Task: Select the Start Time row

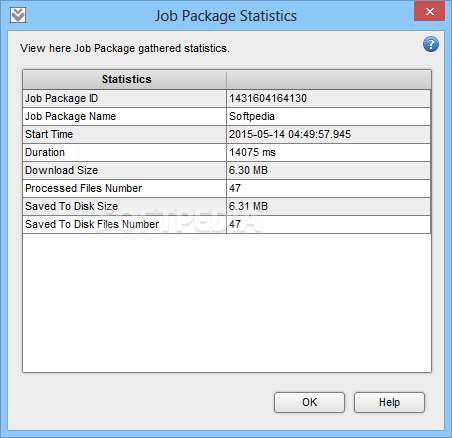Action: coord(227,134)
